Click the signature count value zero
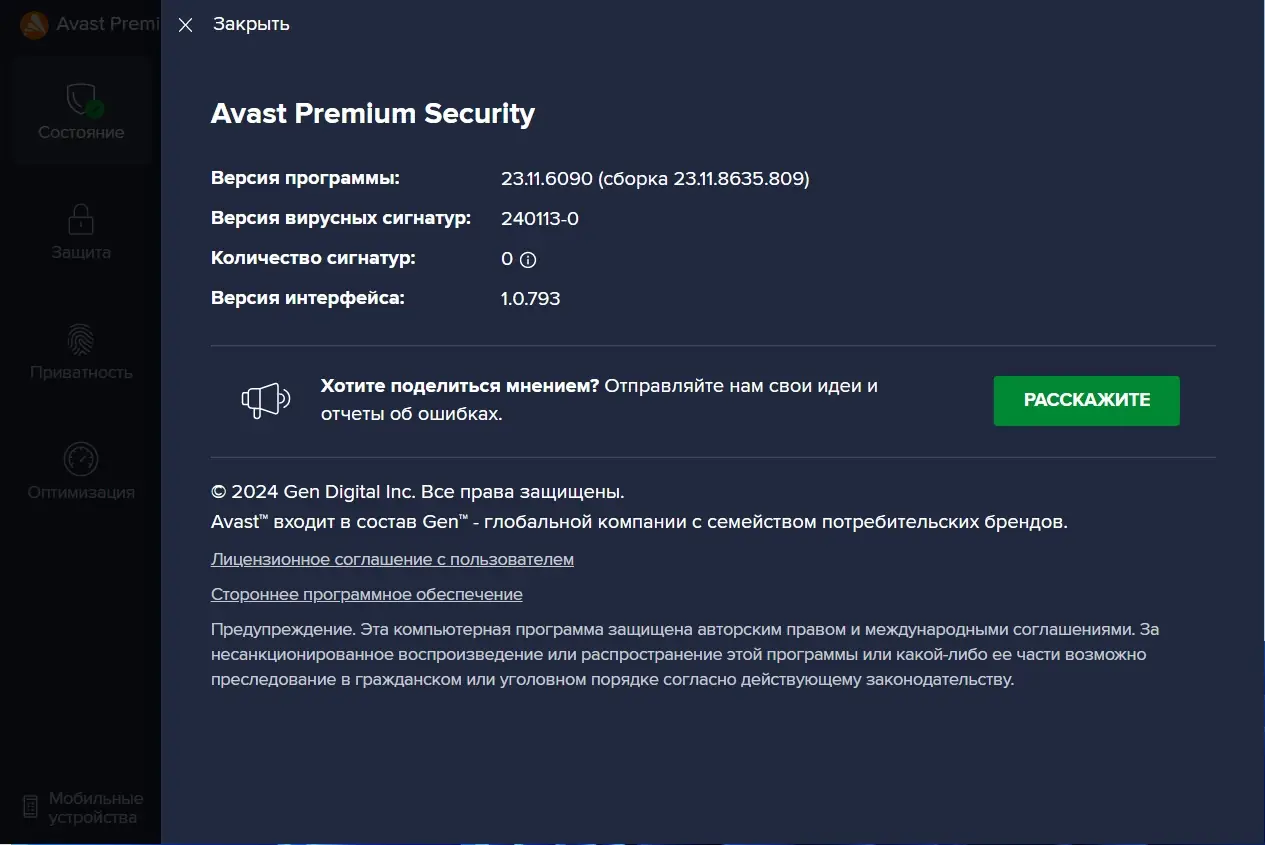 tap(506, 258)
